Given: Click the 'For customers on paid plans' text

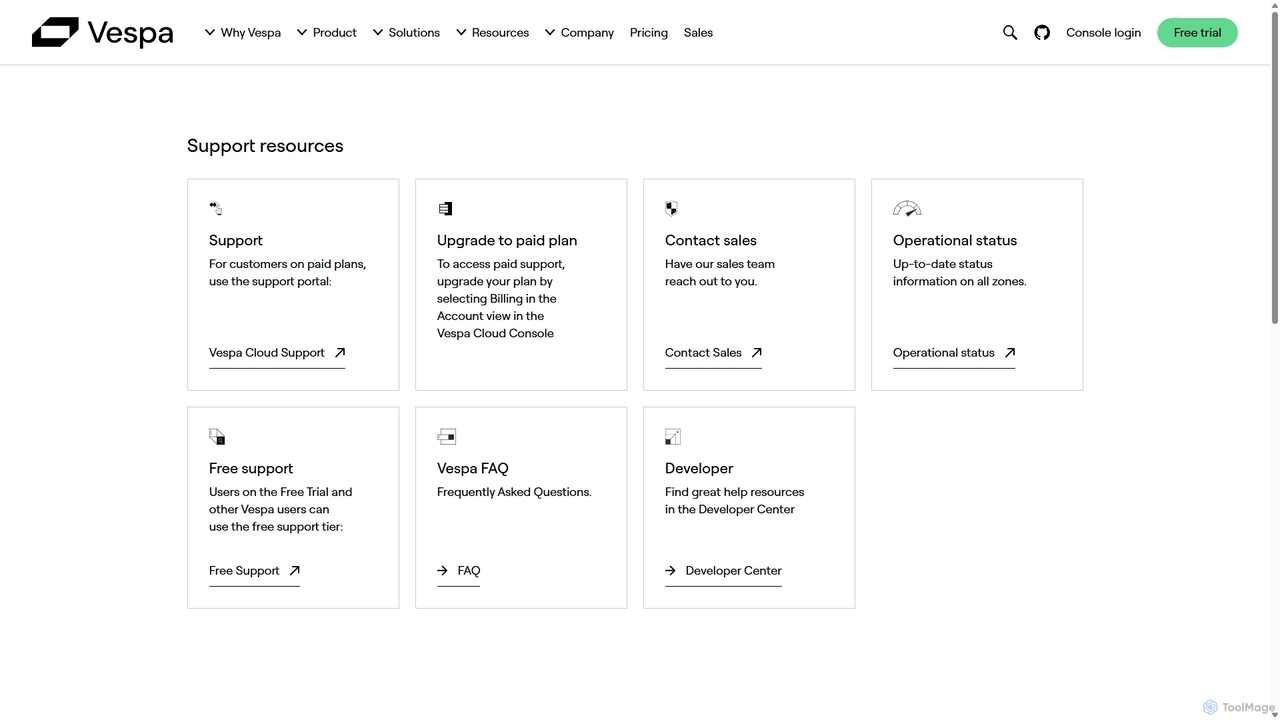Looking at the screenshot, I should (287, 273).
